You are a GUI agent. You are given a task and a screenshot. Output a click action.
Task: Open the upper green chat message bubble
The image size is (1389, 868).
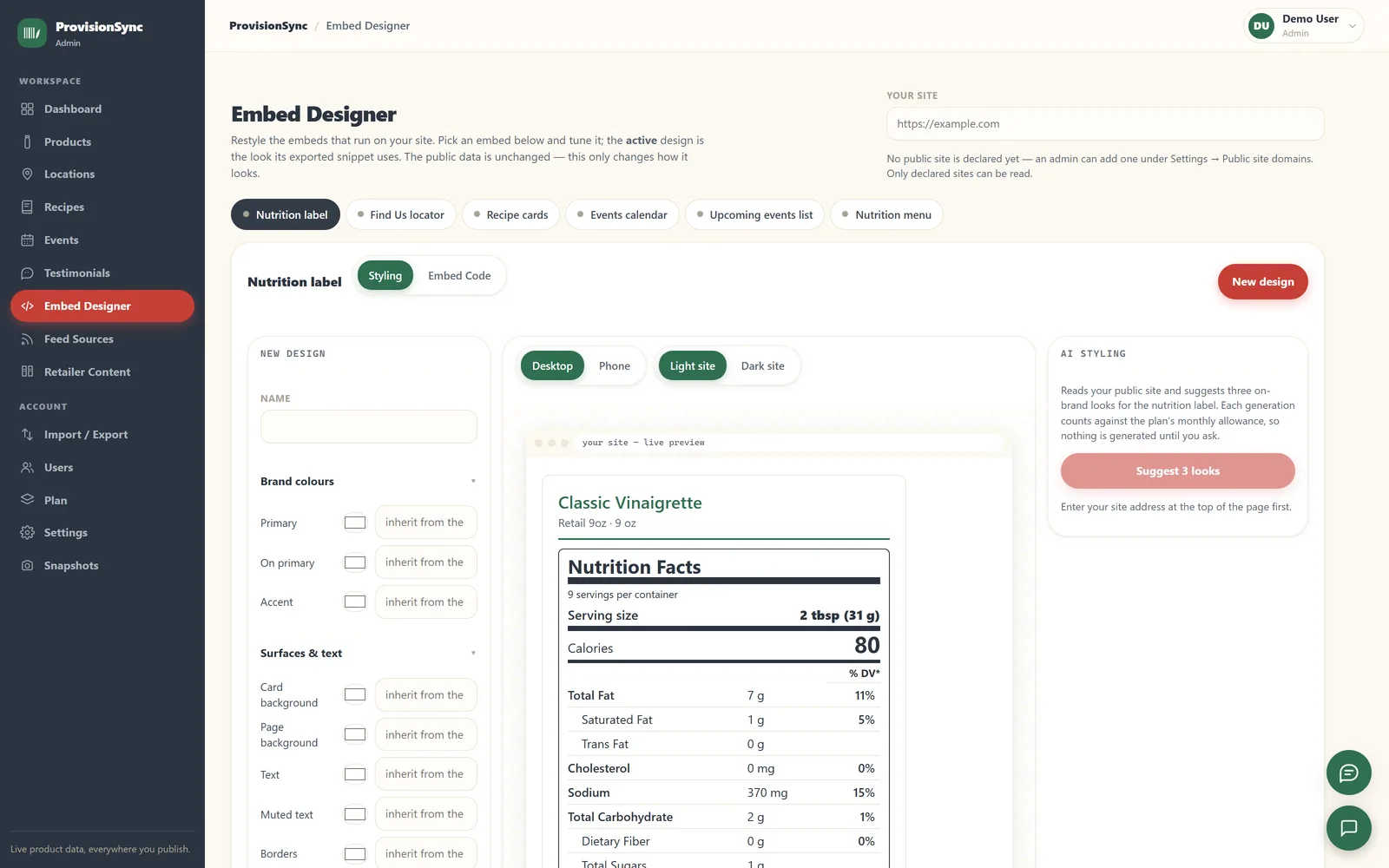pos(1348,773)
